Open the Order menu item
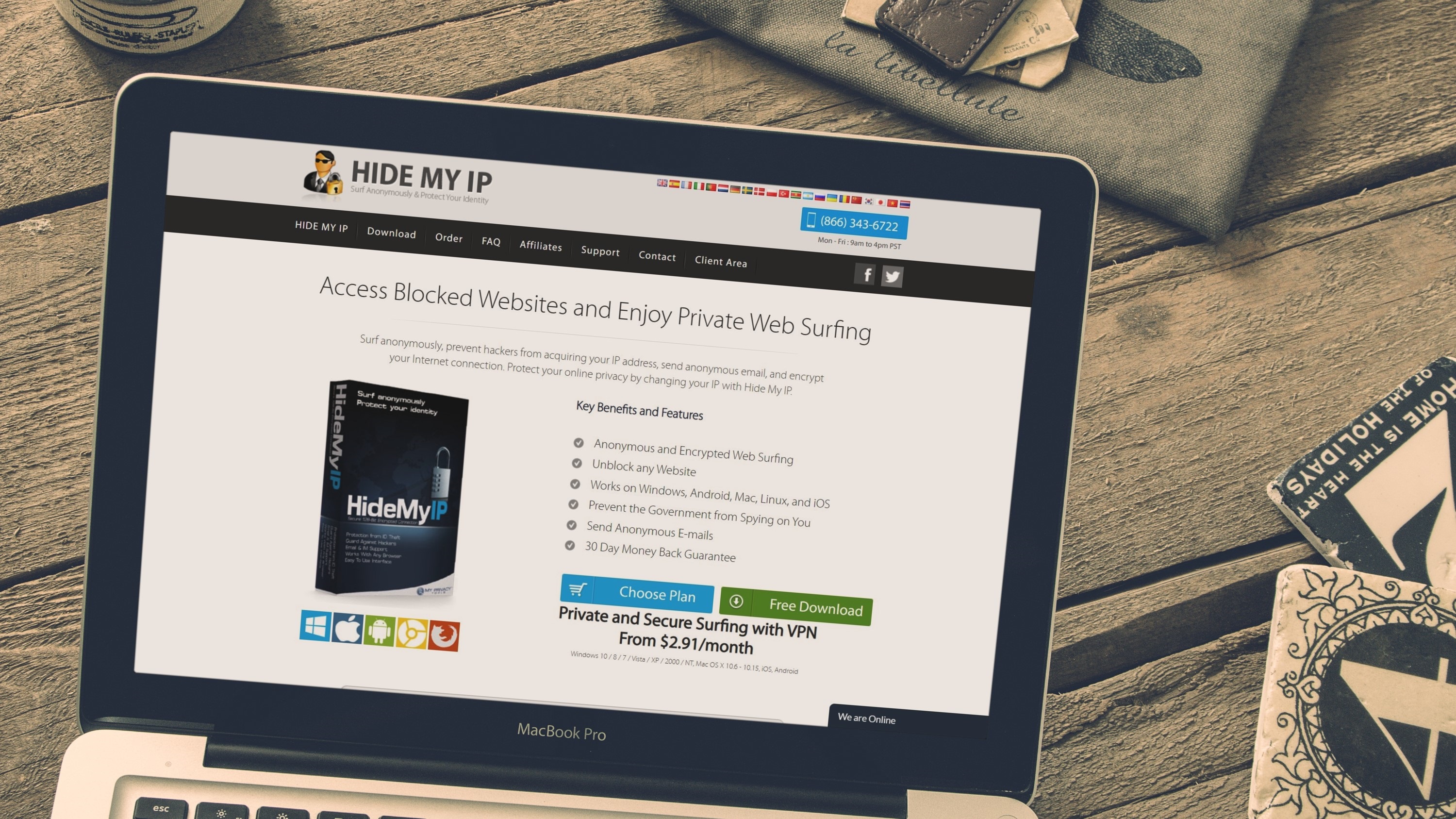Image resolution: width=1456 pixels, height=819 pixels. coord(448,238)
